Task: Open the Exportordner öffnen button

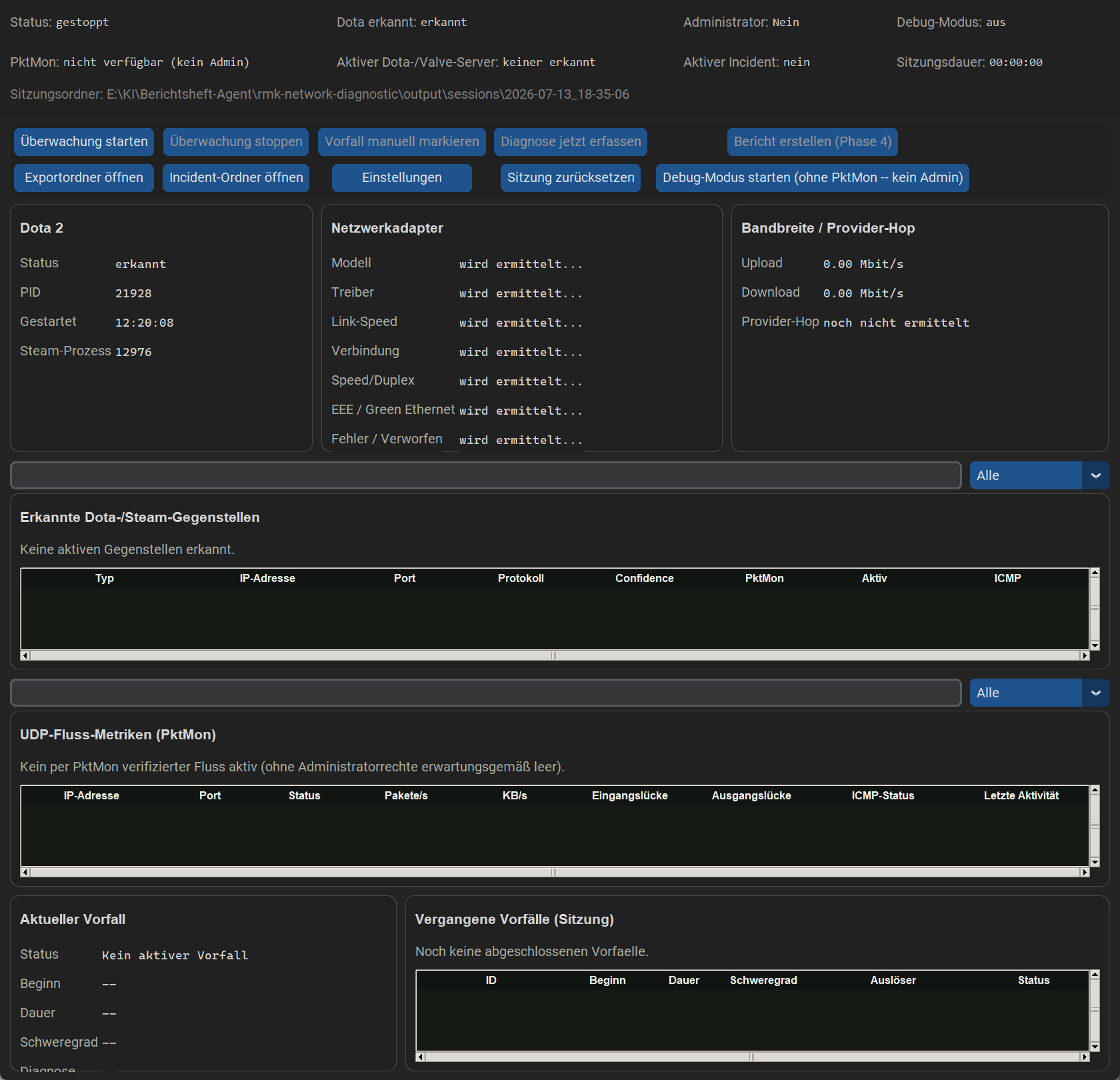Action: 84,178
